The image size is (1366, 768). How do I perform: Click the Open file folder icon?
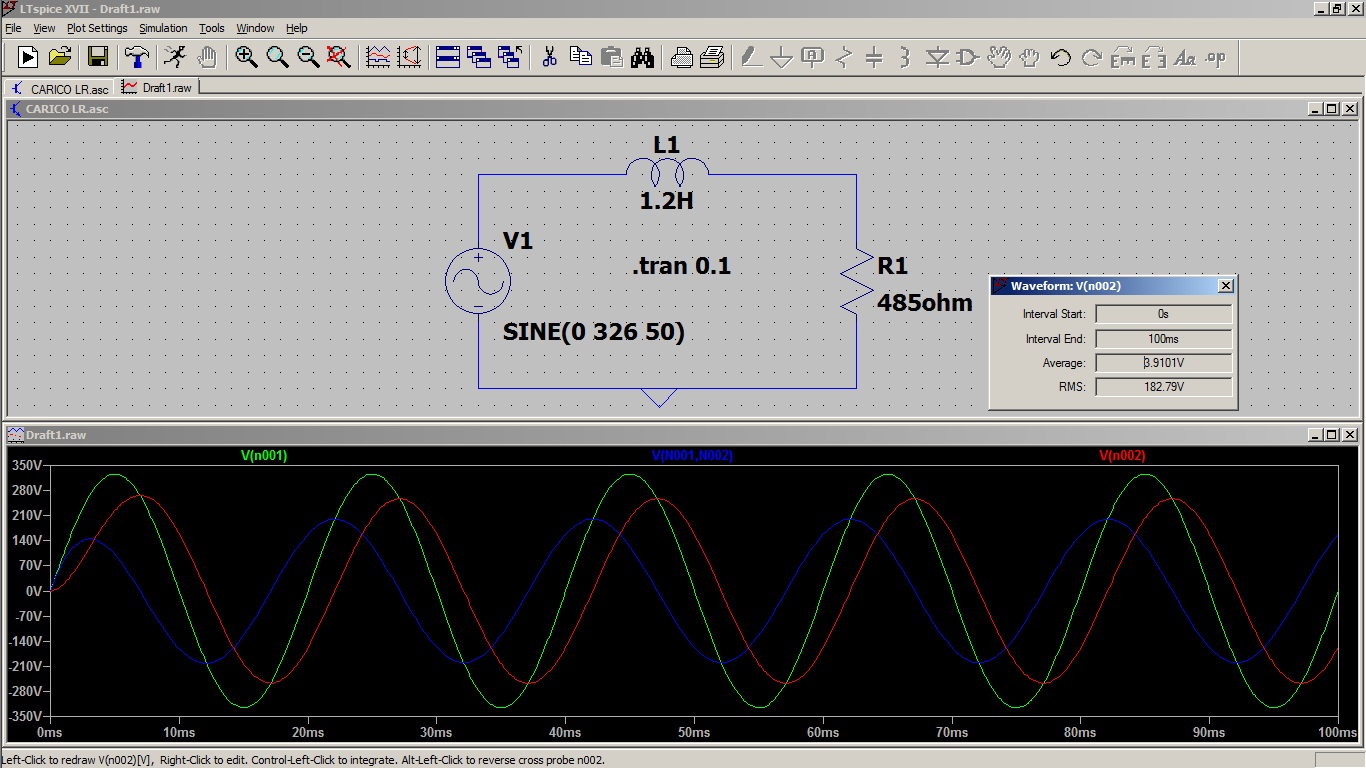point(60,57)
